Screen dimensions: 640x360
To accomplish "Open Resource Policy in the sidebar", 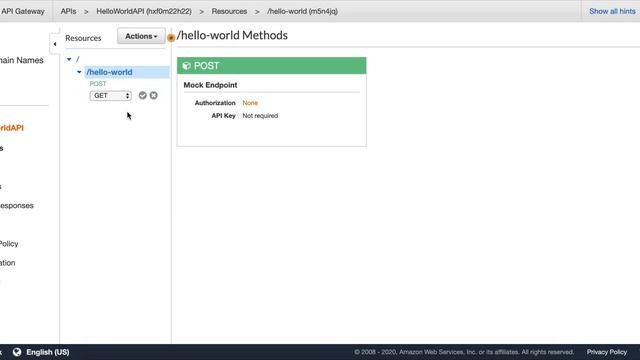I will click(x=9, y=244).
